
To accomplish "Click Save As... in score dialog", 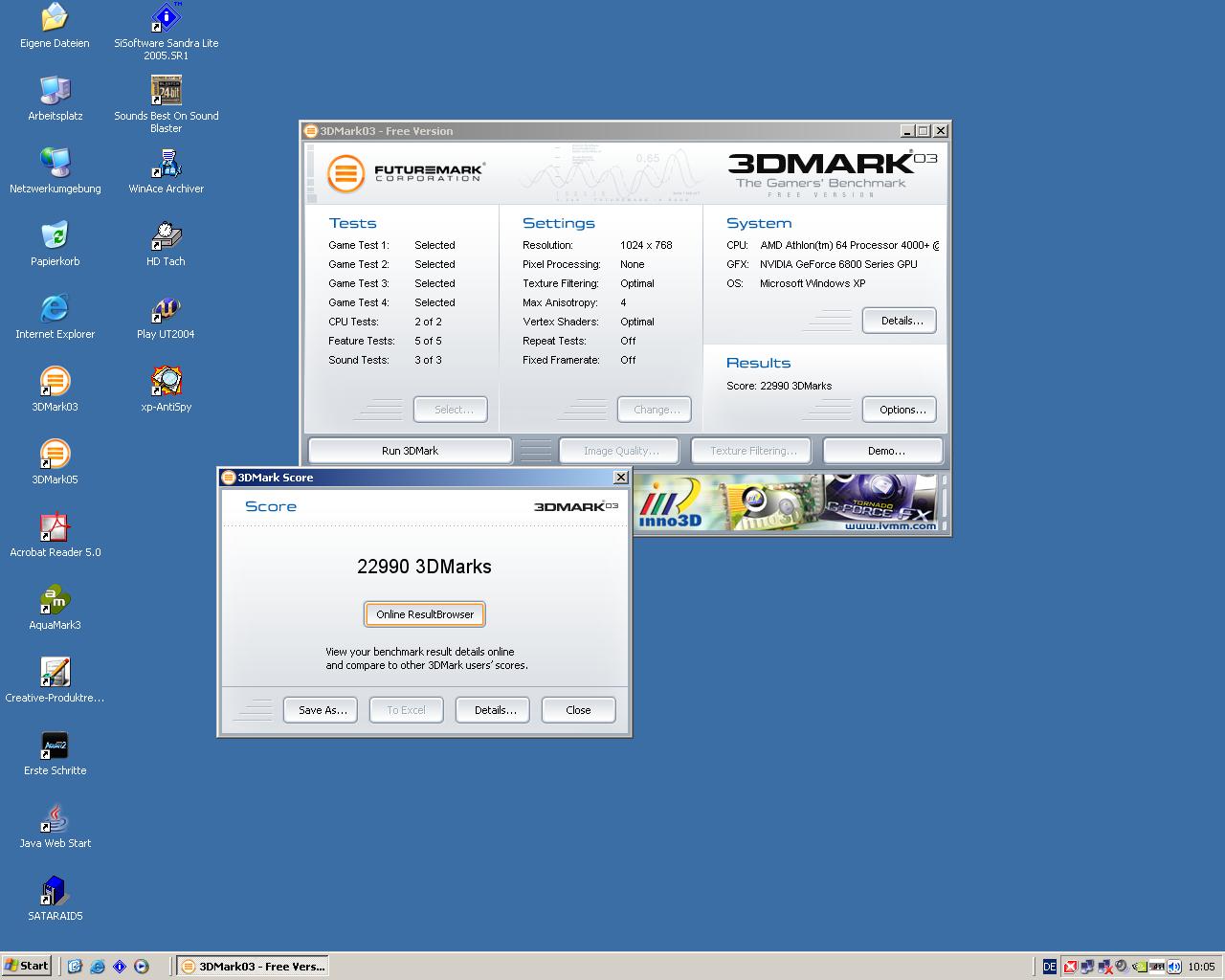I will [x=322, y=710].
